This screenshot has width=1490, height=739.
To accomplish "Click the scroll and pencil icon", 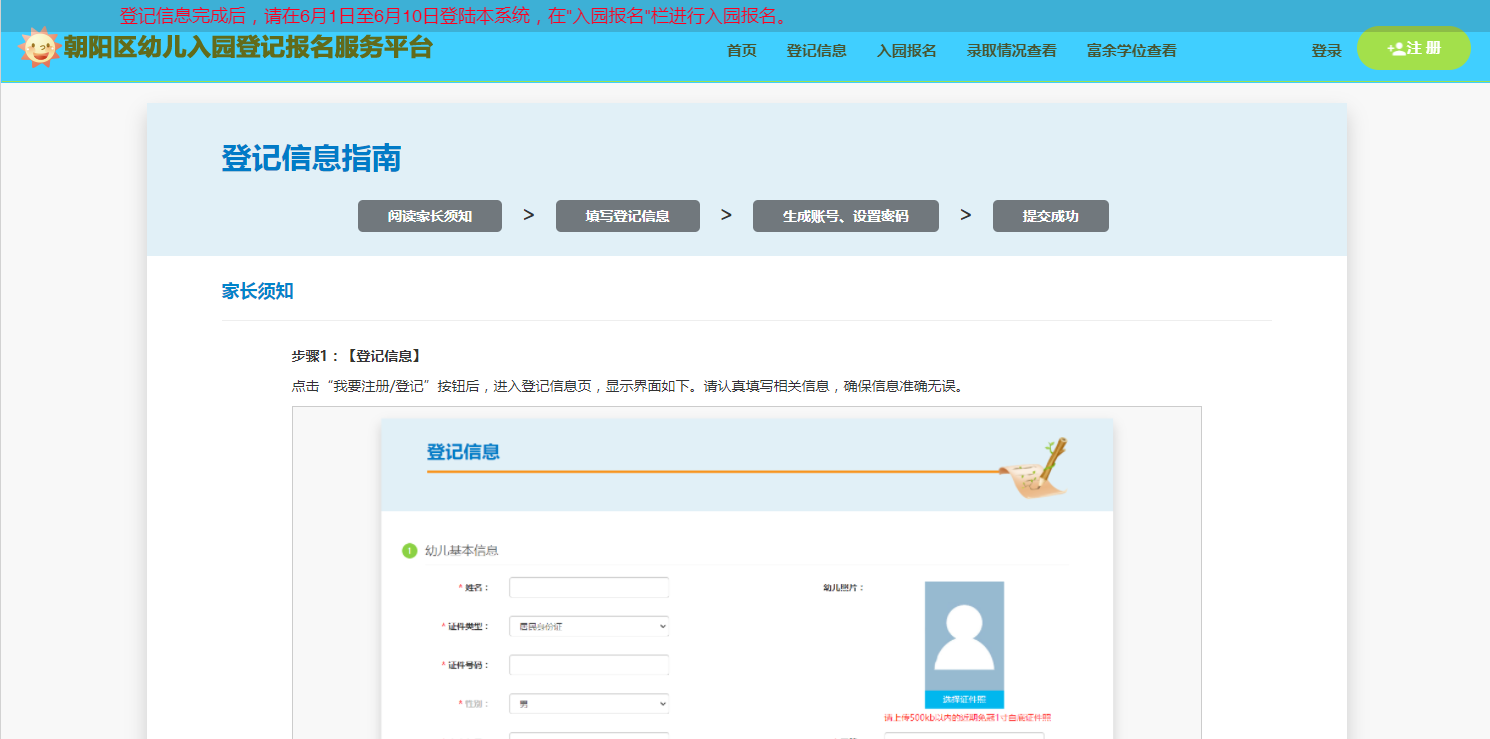I will pyautogui.click(x=1037, y=468).
